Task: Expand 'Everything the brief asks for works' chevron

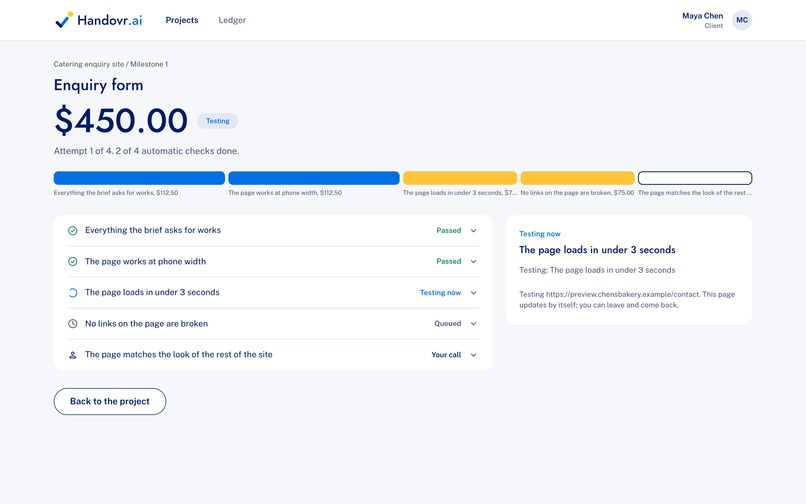Action: coord(473,230)
